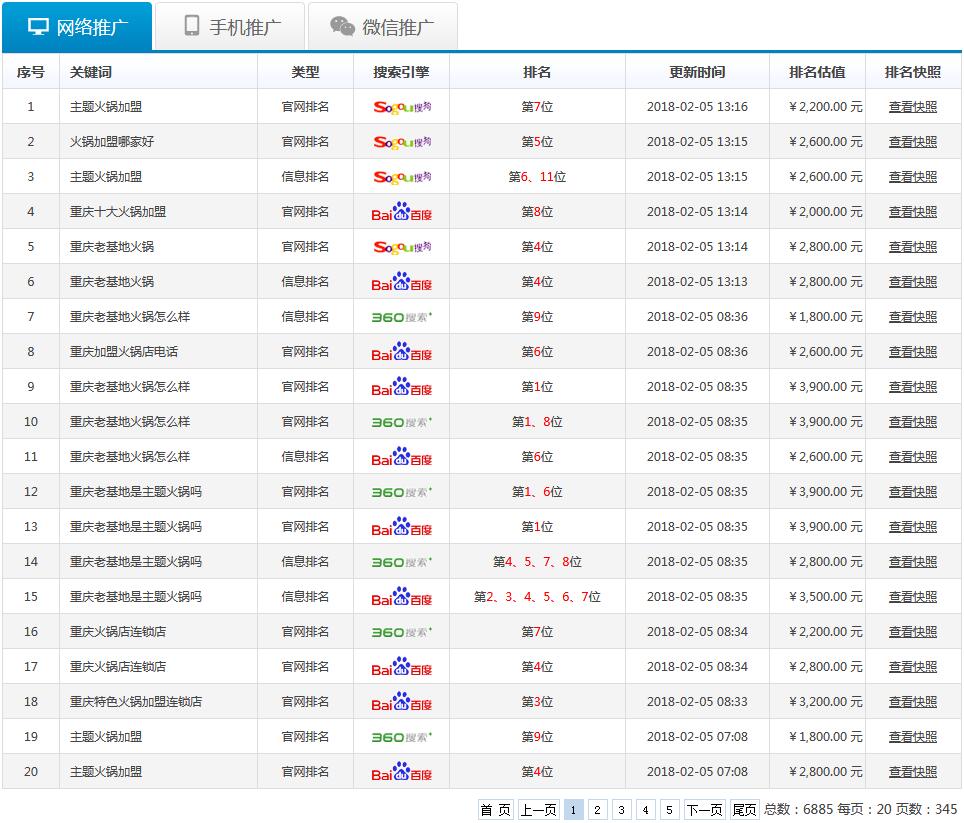Viewport: 964px width, 823px height.
Task: Go to 尾页 last page
Action: coord(744,810)
